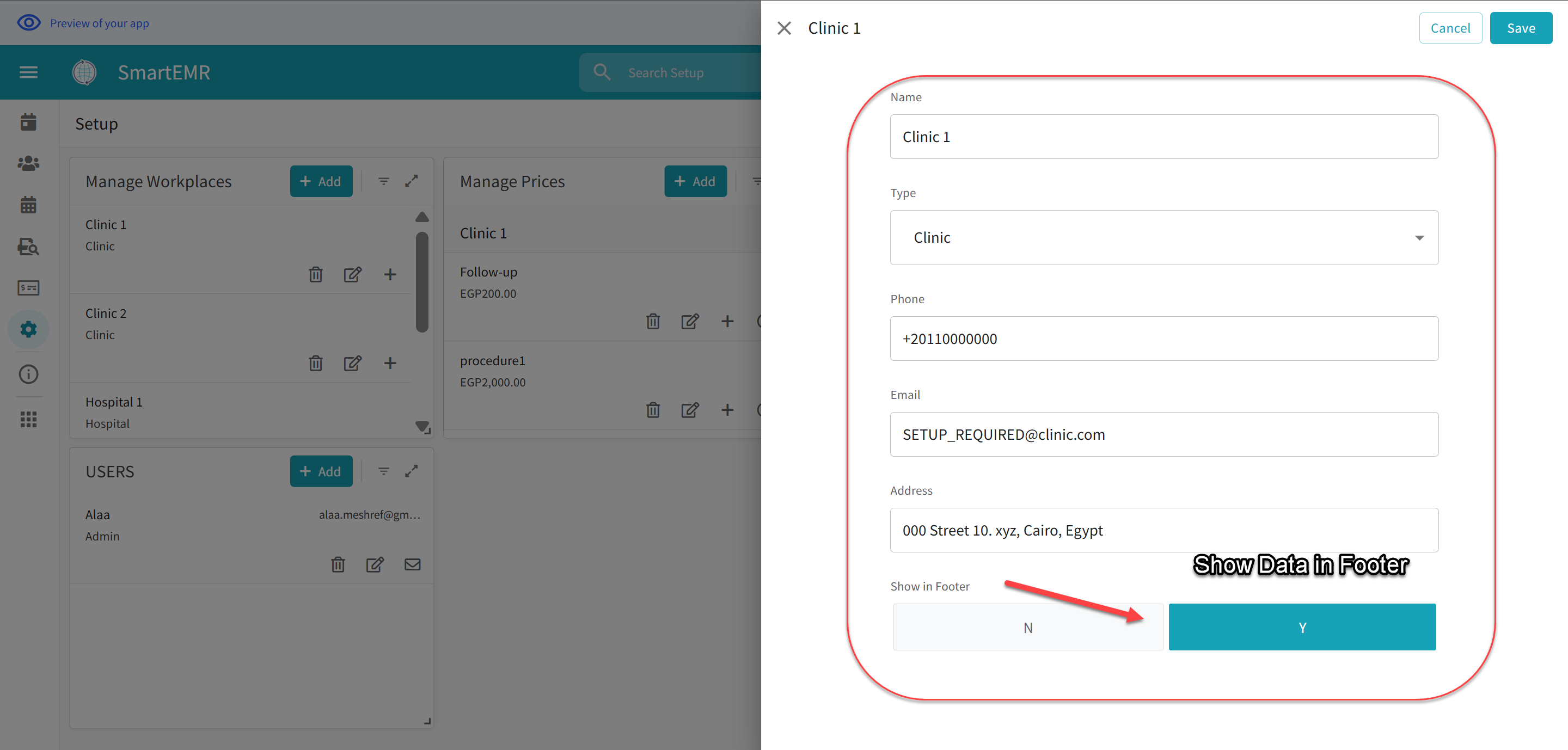Open the hamburger navigation menu

point(28,72)
